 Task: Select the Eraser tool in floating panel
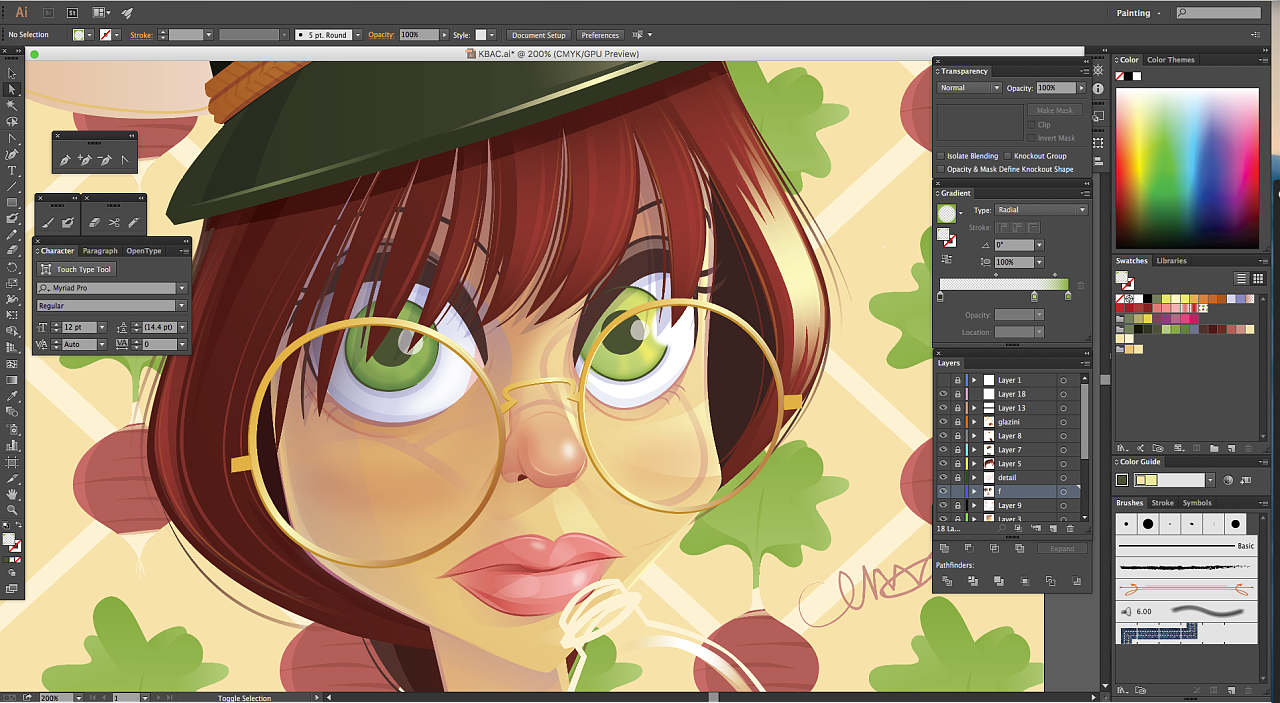[95, 223]
